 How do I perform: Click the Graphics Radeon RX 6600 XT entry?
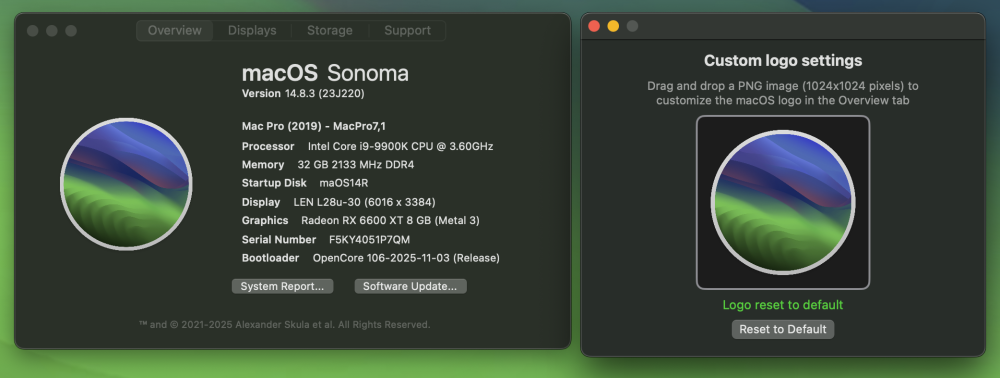(390, 221)
